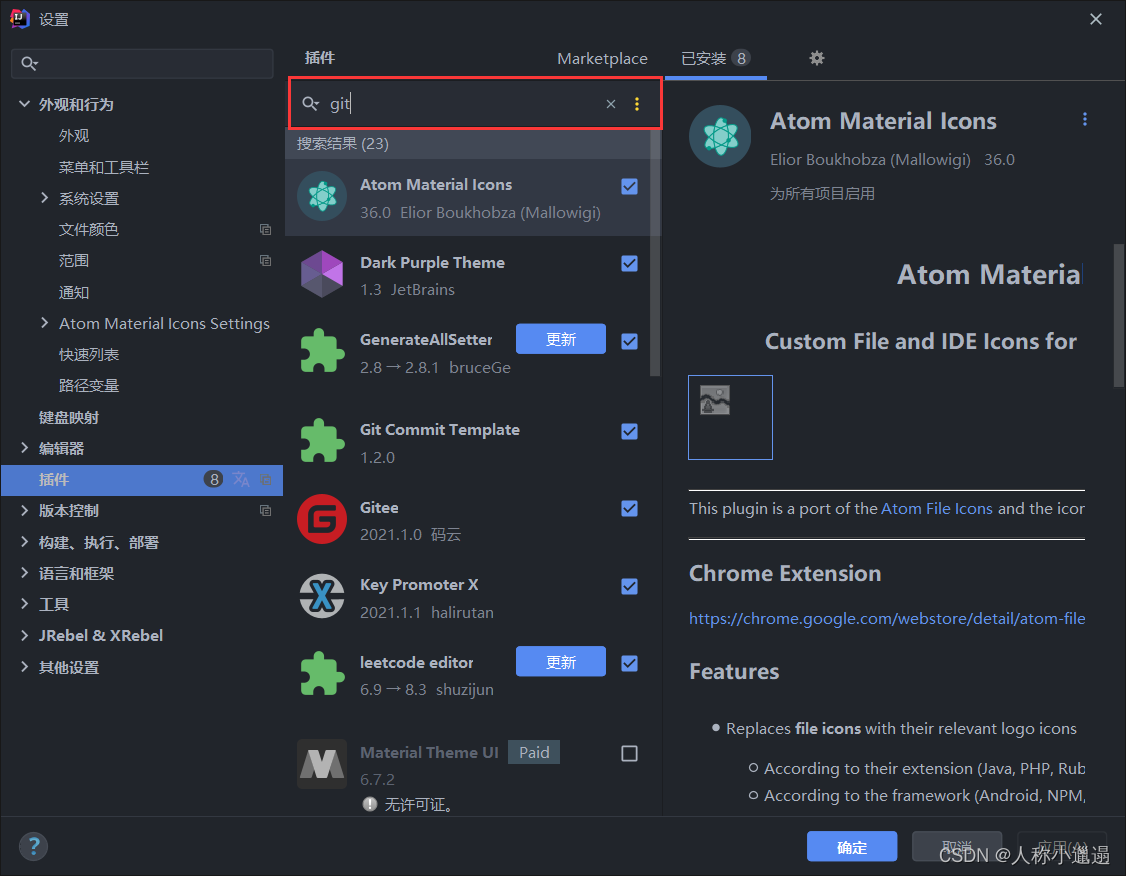Click the settings search field
Screen dimensions: 1126x876
(142, 63)
